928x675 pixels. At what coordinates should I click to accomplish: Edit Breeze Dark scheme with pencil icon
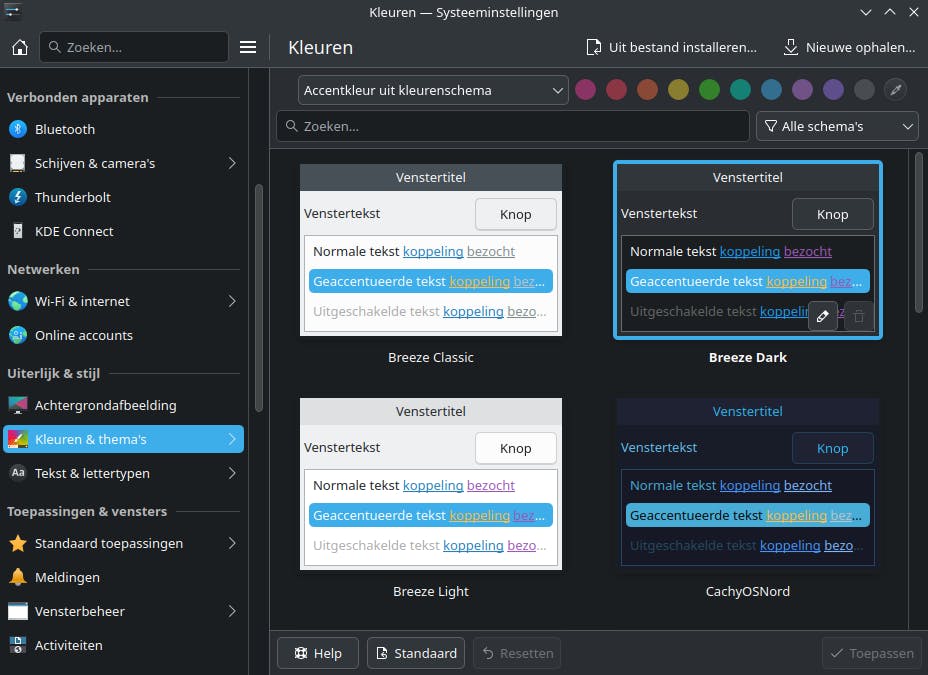[823, 316]
